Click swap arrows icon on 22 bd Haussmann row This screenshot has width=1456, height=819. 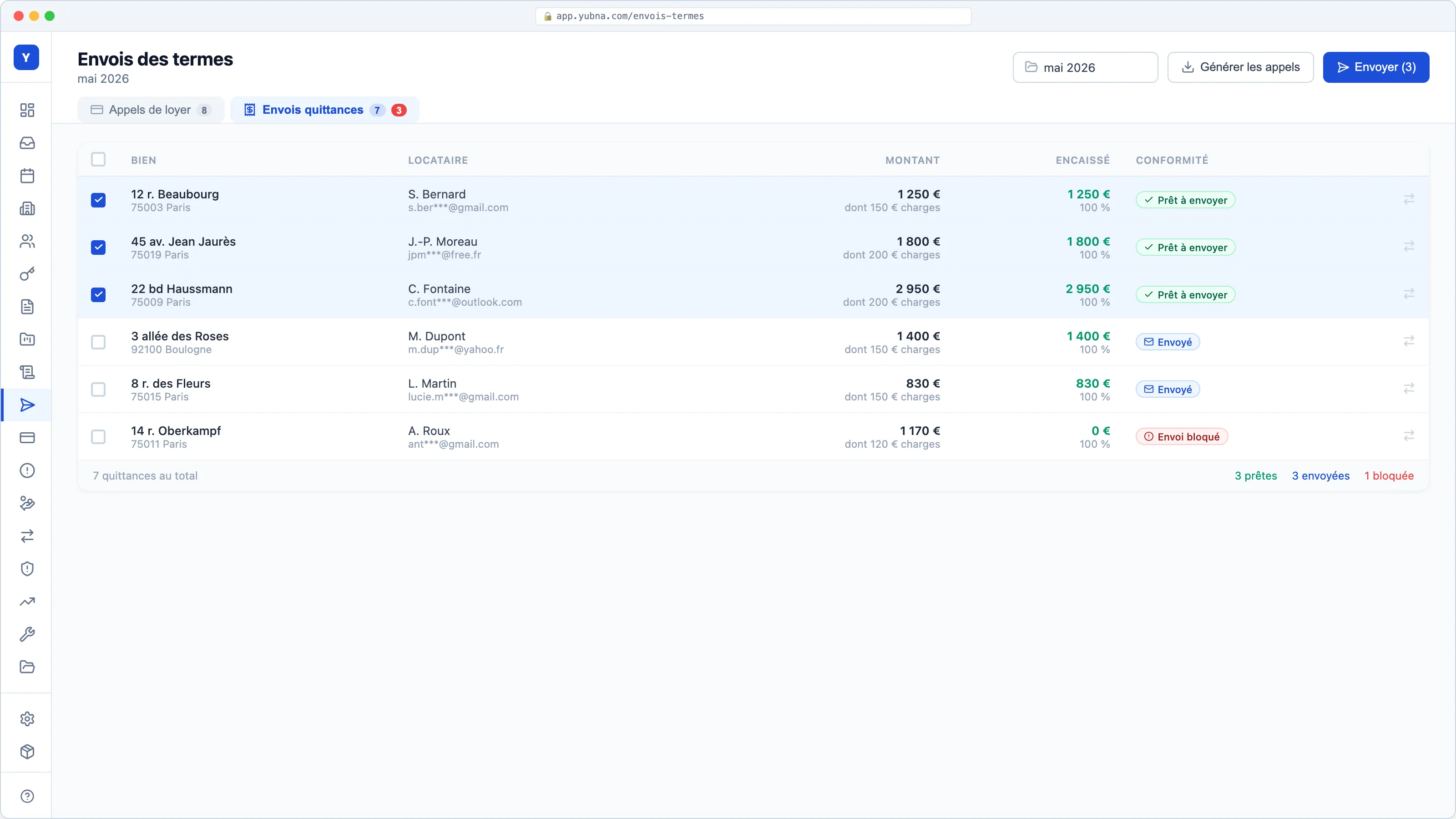coord(1409,294)
